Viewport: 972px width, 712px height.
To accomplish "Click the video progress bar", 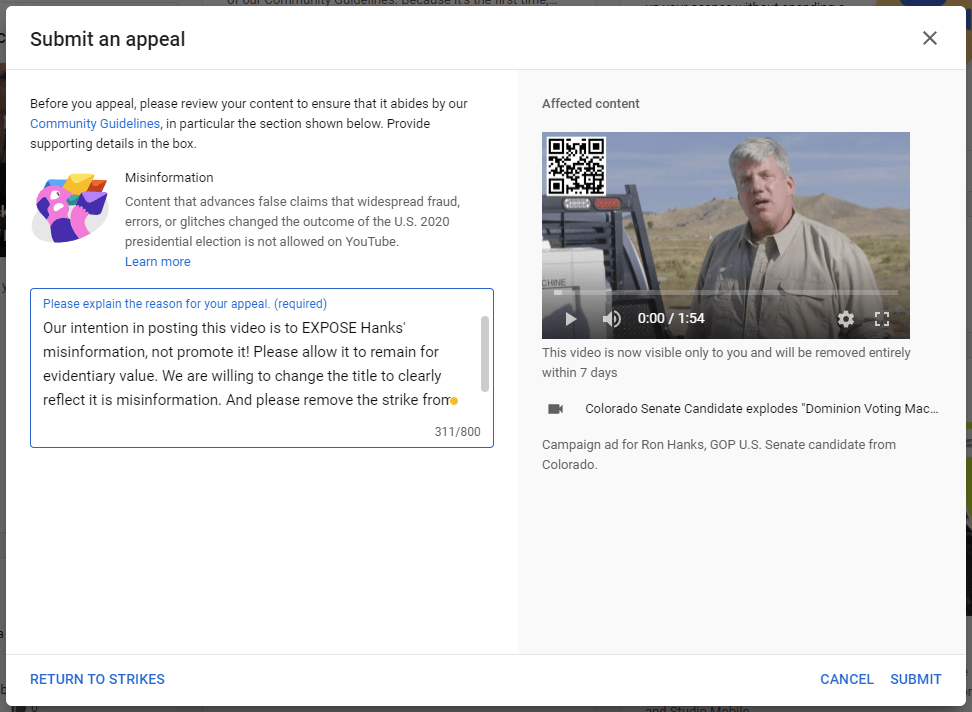I will 725,293.
